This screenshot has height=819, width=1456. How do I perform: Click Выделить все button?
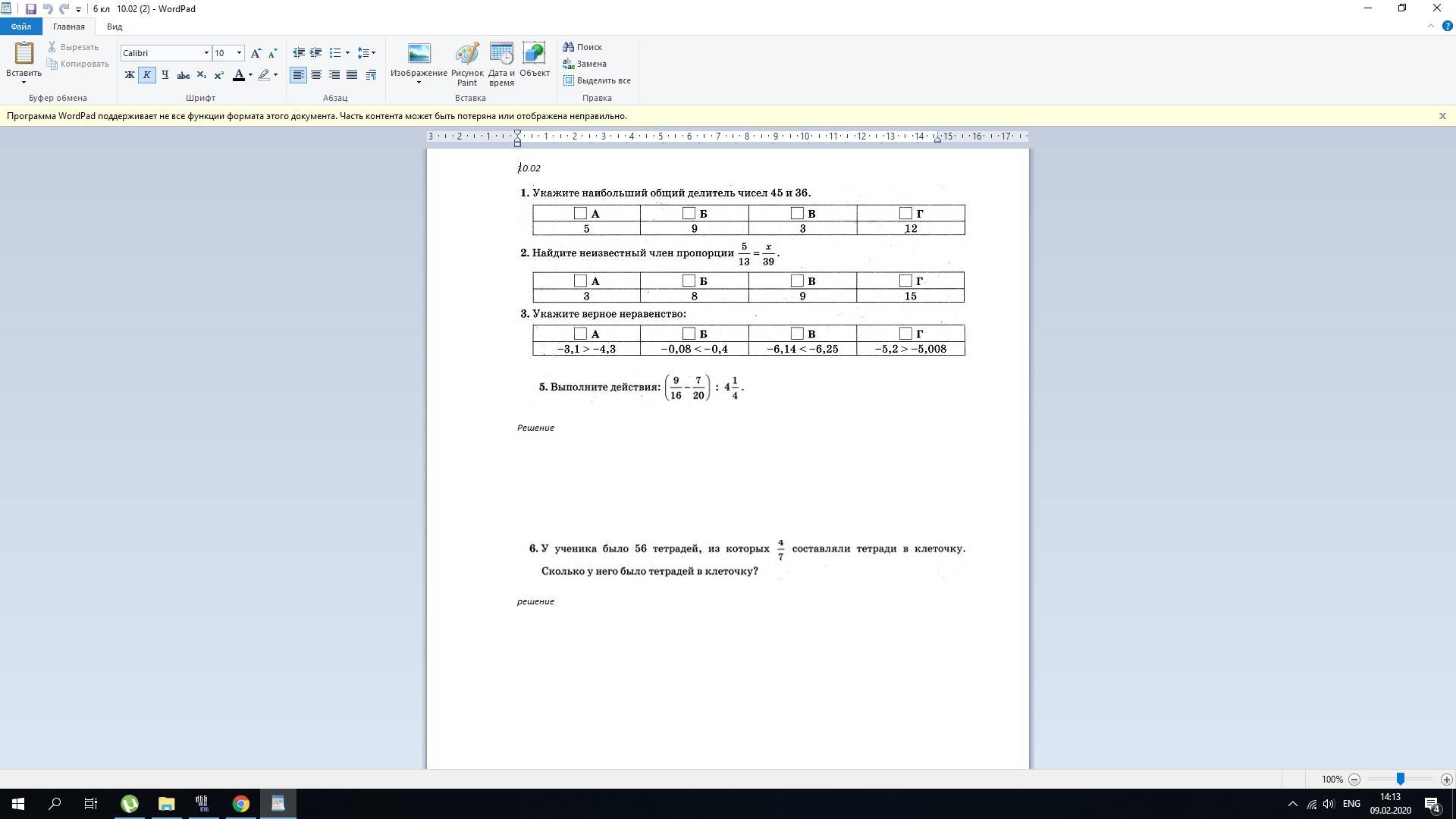pos(597,80)
